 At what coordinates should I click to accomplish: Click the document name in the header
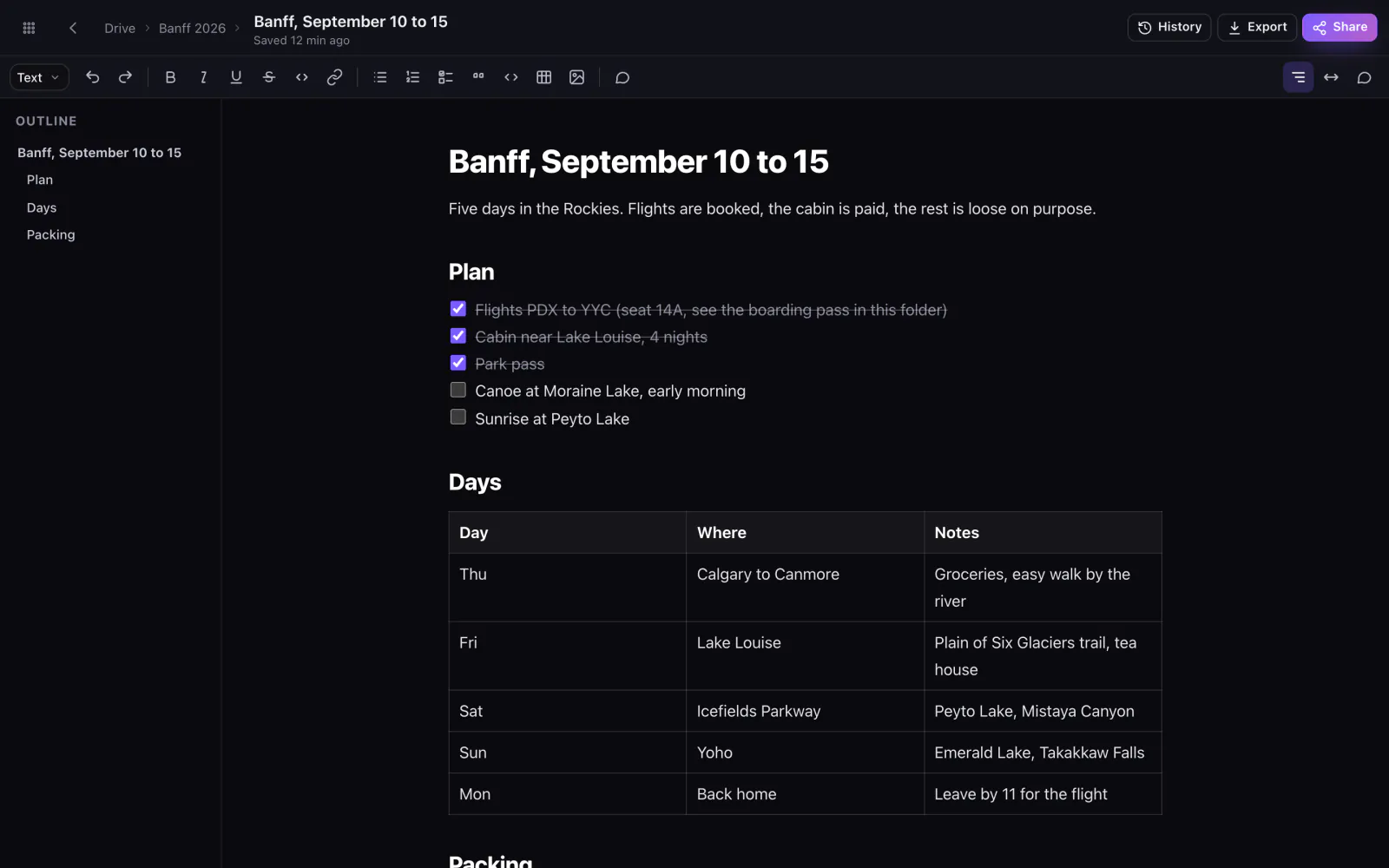coord(351,22)
